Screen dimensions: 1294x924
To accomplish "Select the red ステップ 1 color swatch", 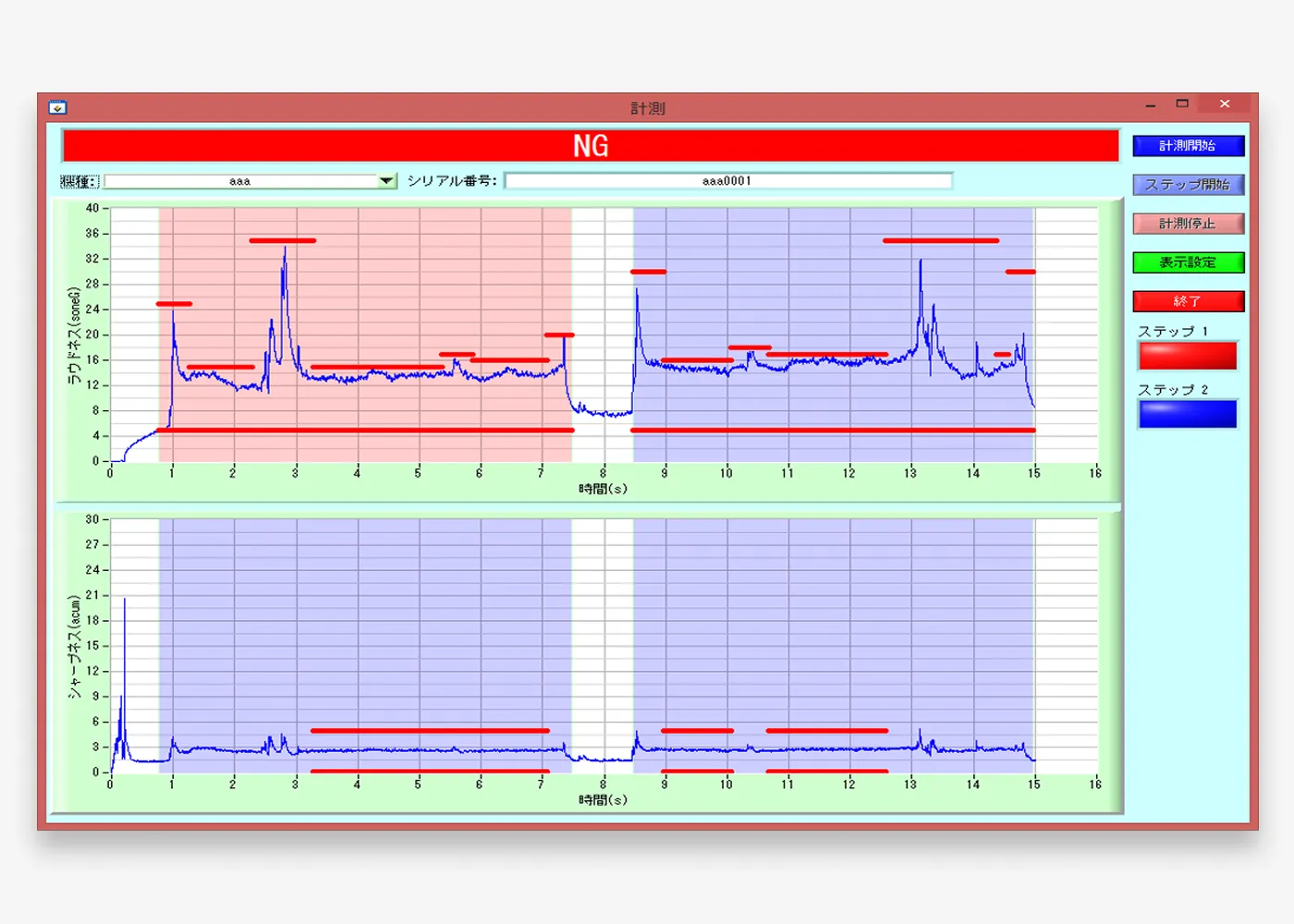I will (x=1188, y=356).
